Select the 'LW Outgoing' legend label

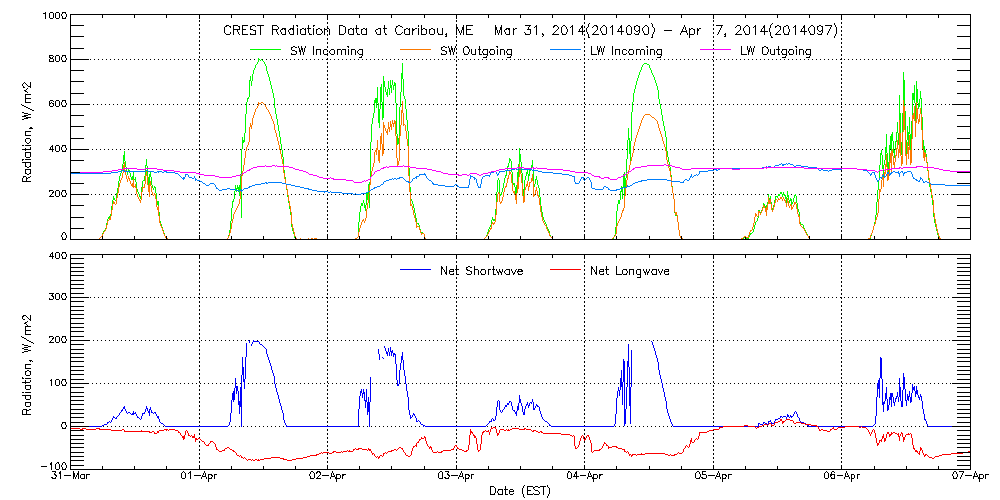click(x=776, y=52)
